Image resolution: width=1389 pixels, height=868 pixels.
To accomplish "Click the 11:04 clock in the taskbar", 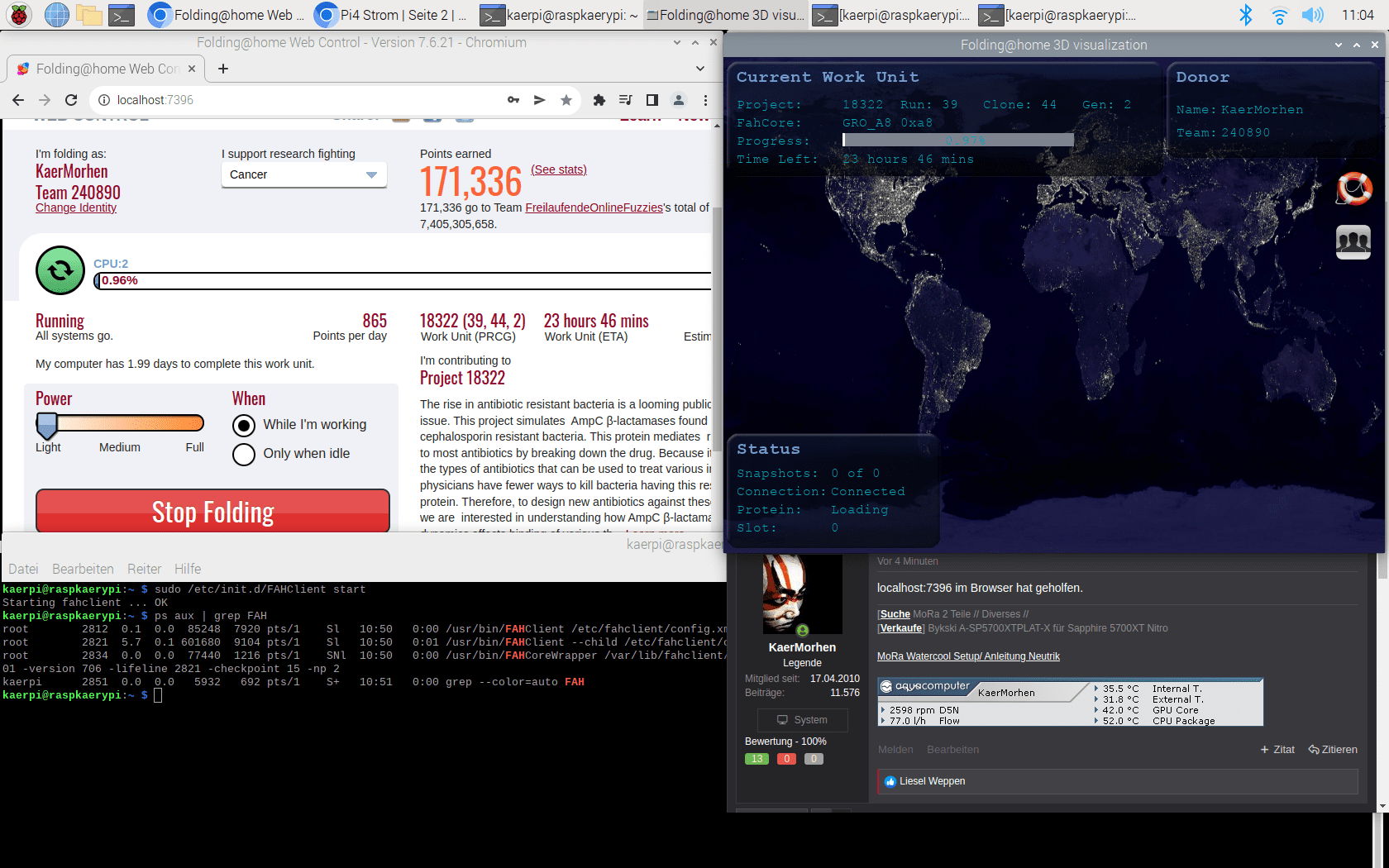I will 1358,15.
